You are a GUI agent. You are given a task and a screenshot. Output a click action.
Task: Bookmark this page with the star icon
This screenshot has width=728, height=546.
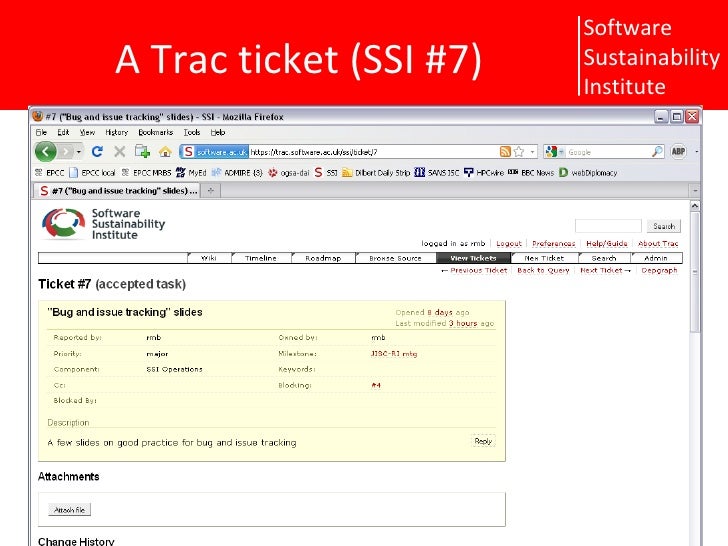519,152
